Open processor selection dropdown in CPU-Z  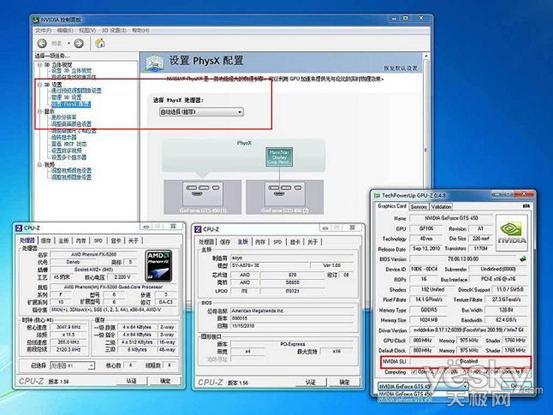(x=72, y=366)
